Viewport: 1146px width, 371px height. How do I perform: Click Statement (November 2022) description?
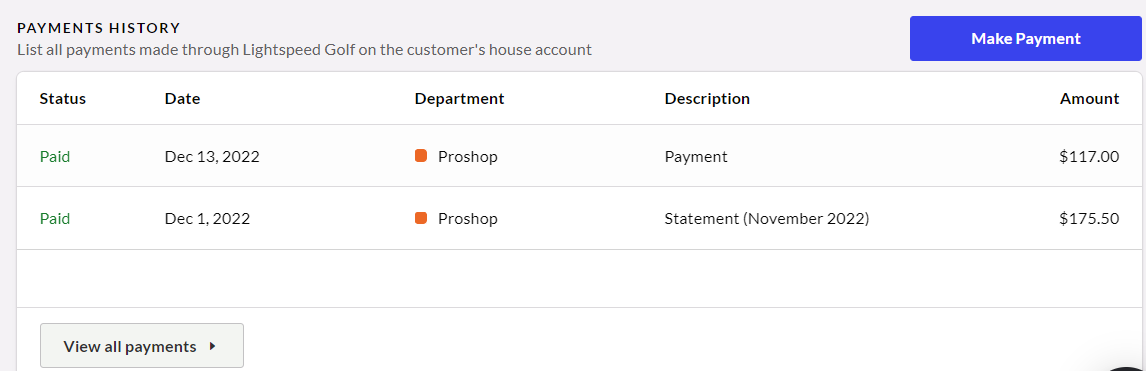tap(767, 218)
